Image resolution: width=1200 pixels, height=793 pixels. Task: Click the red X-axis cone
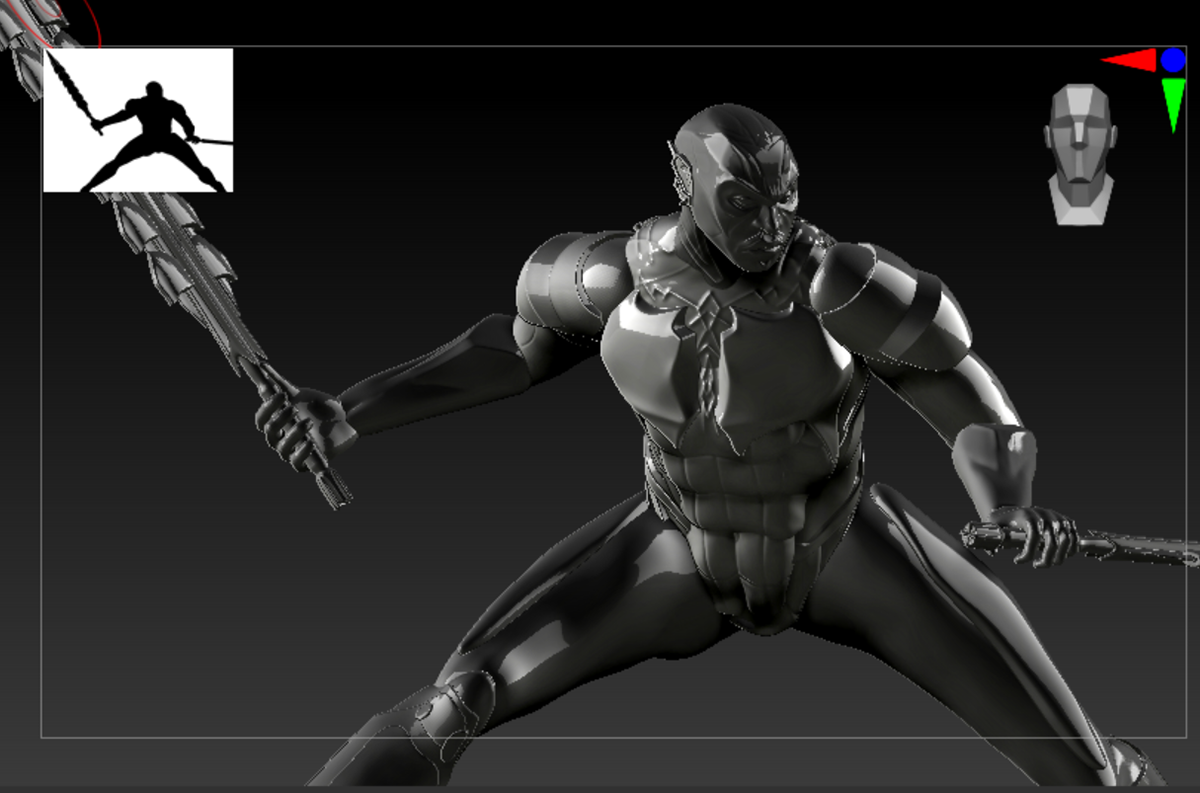click(x=1129, y=61)
